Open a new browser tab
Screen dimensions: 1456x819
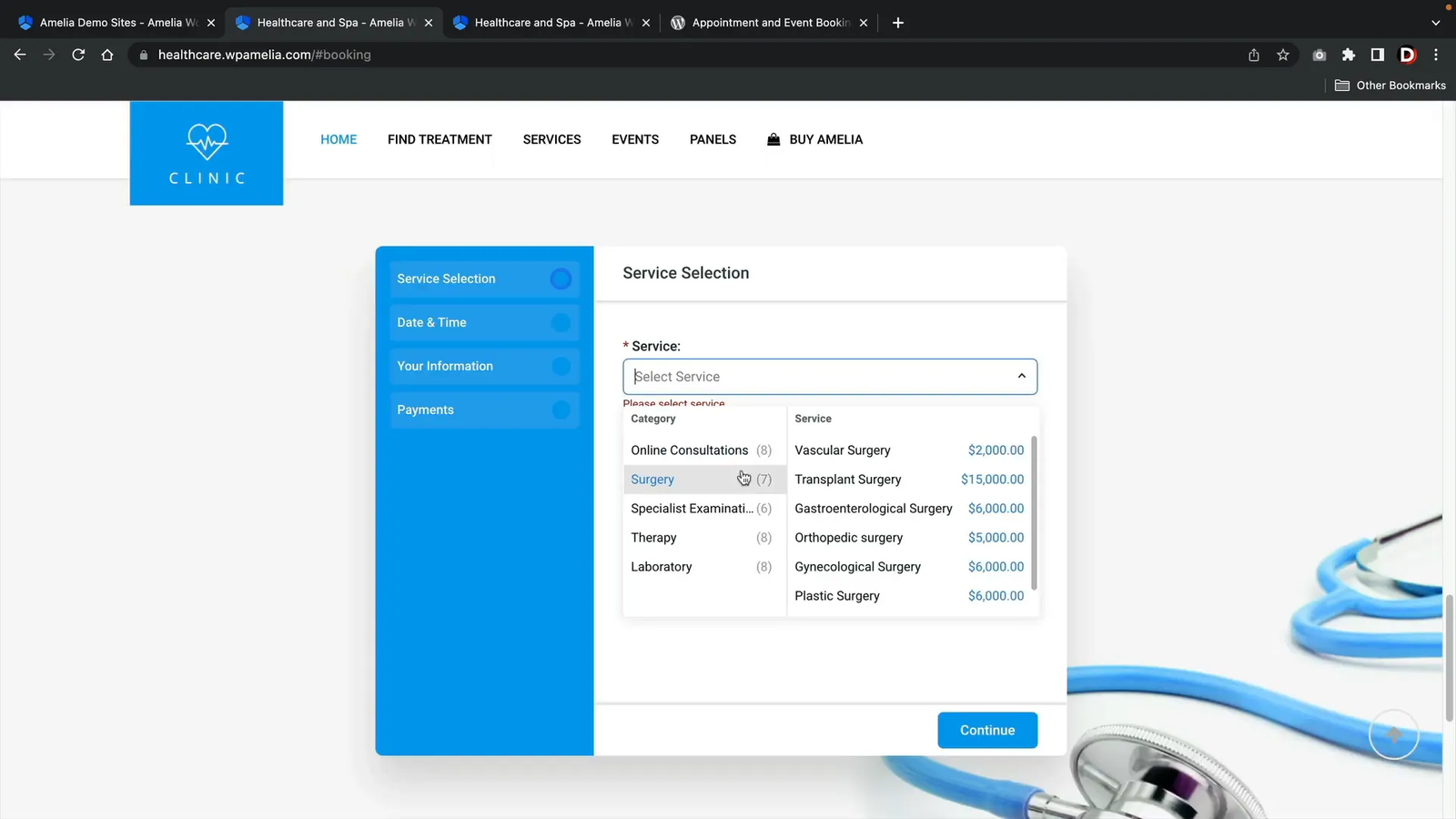pos(898,23)
